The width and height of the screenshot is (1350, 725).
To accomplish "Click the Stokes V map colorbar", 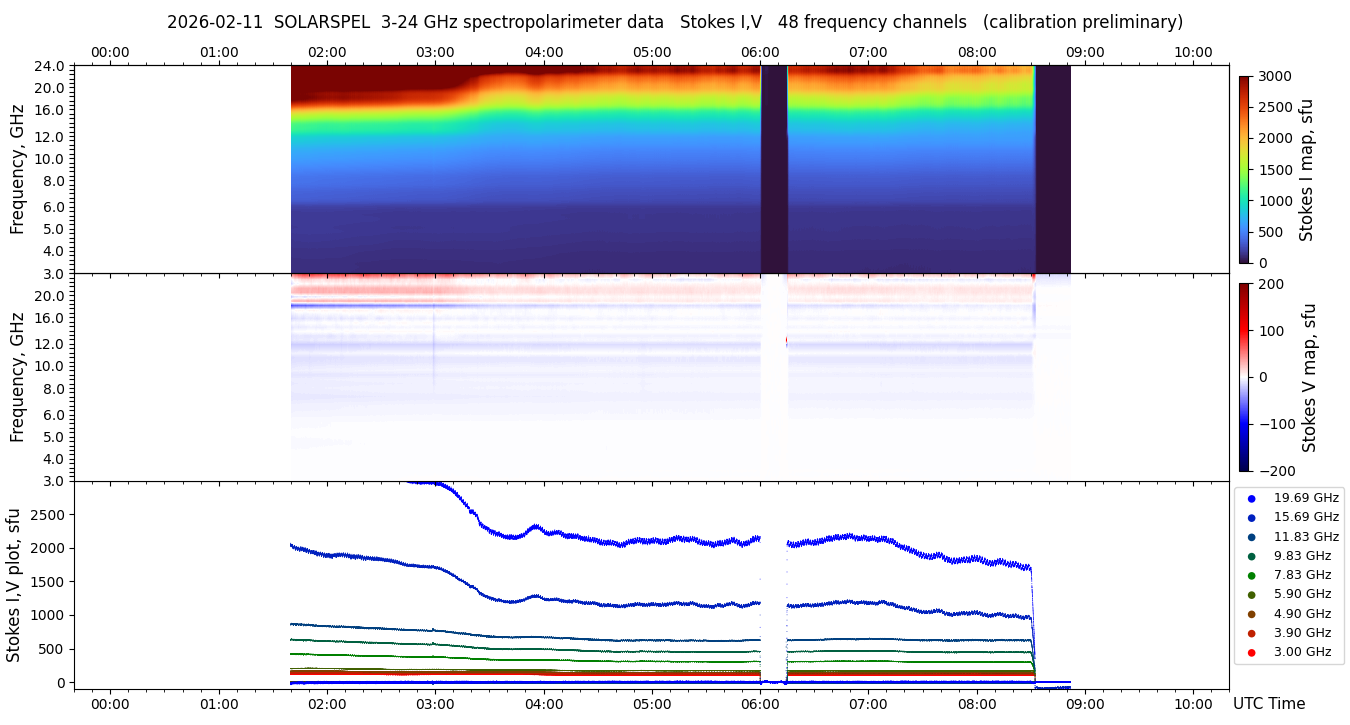I will click(x=1244, y=377).
